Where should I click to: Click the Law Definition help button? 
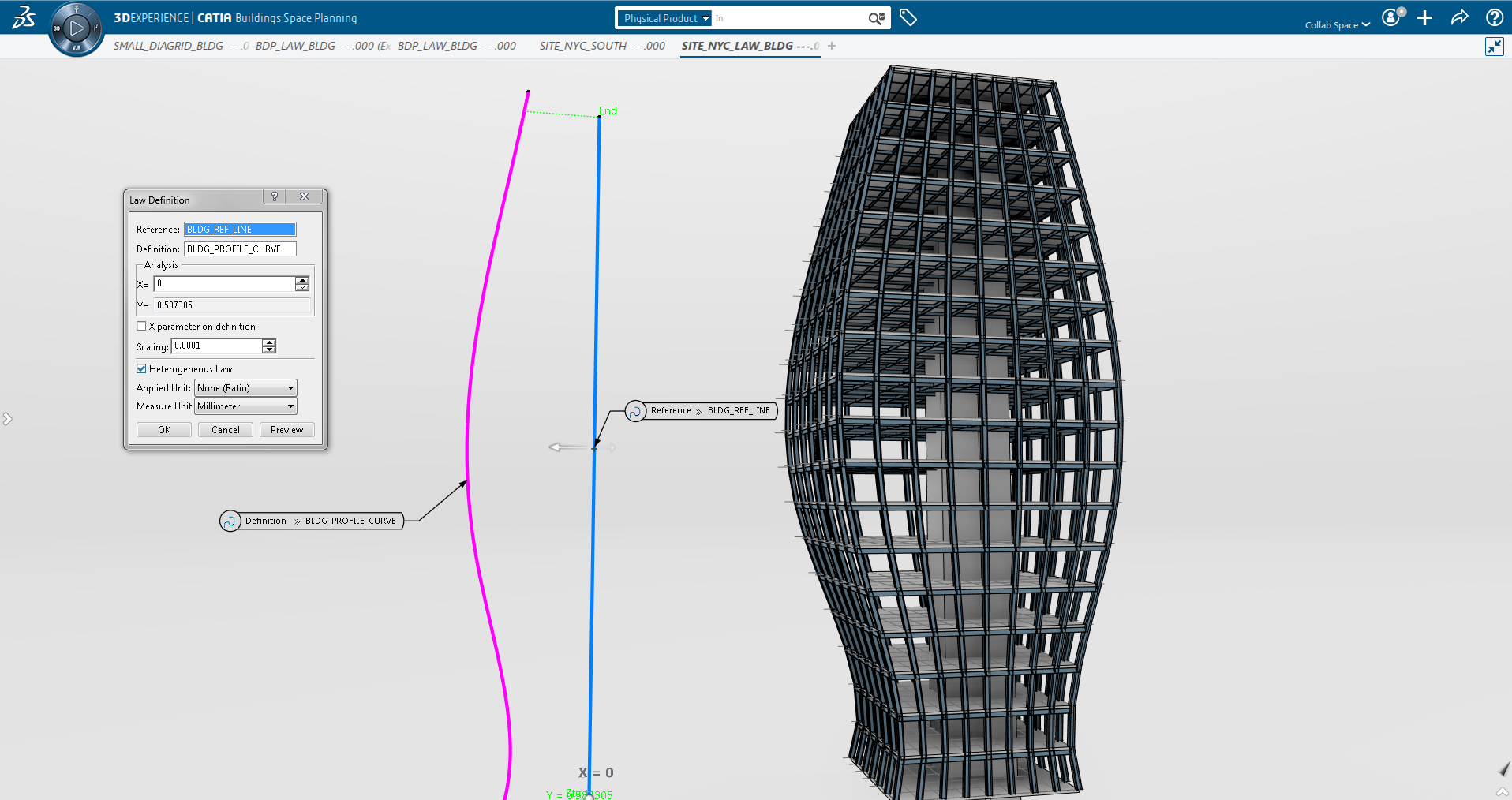click(x=274, y=196)
